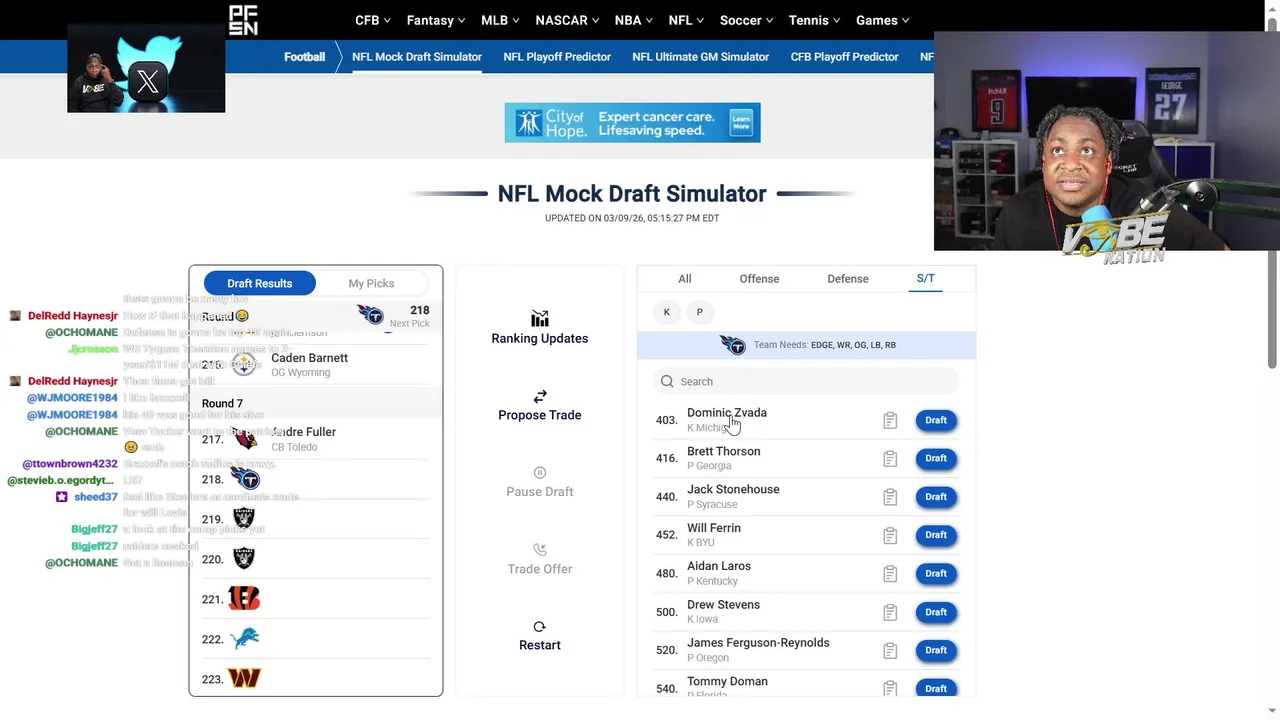Click the PFSN site logo
The image size is (1280, 720).
(243, 20)
